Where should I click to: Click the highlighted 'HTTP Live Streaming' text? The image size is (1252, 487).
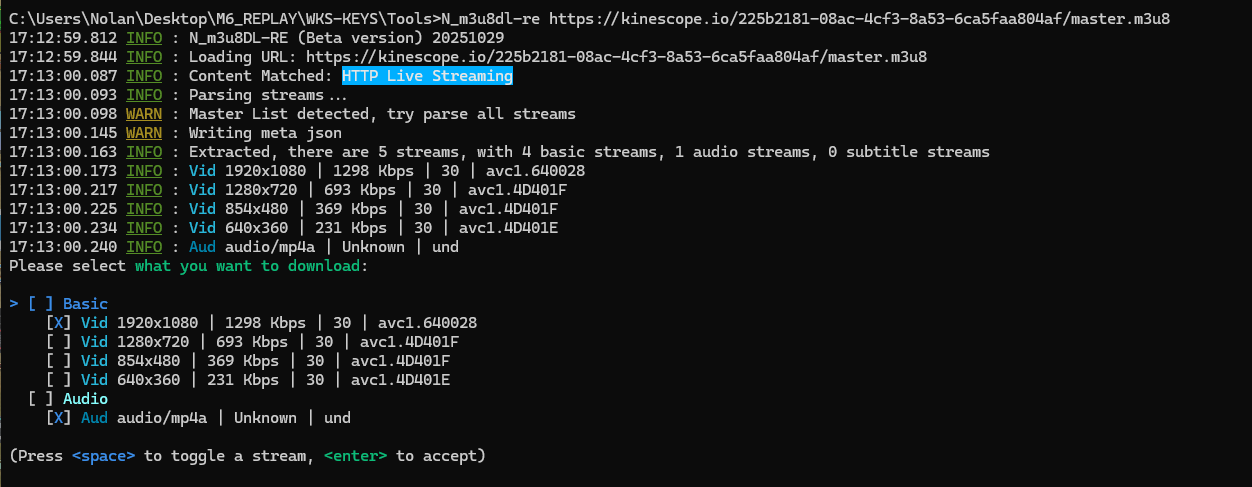427,76
